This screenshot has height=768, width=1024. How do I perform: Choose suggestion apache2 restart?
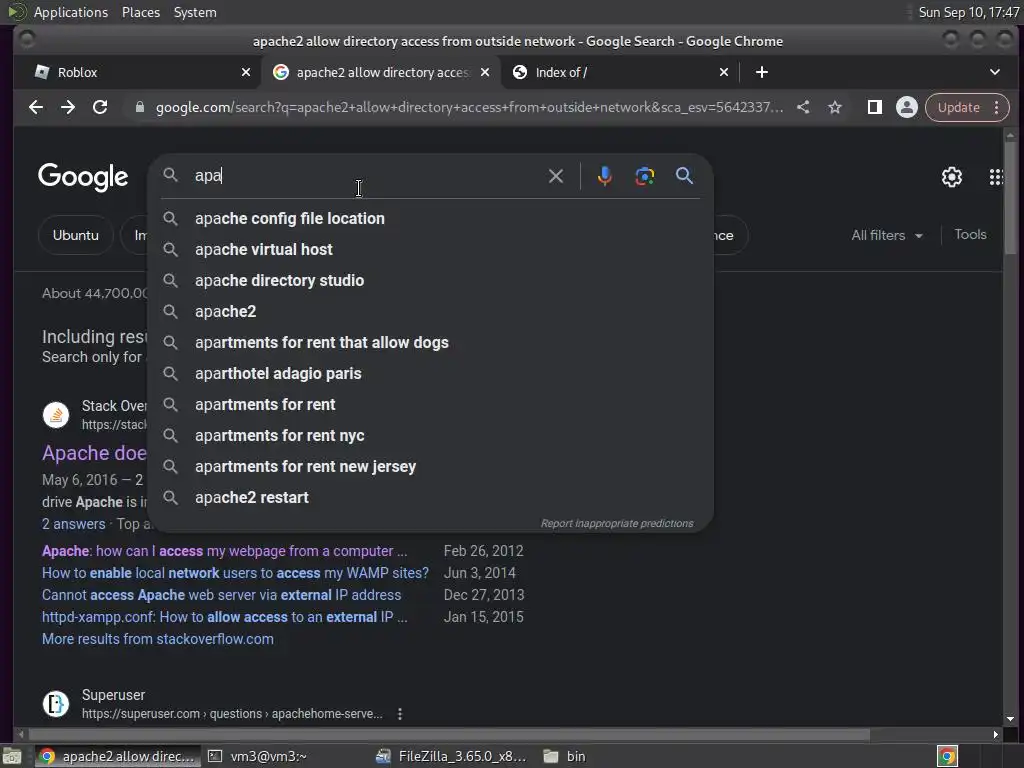pos(431,498)
